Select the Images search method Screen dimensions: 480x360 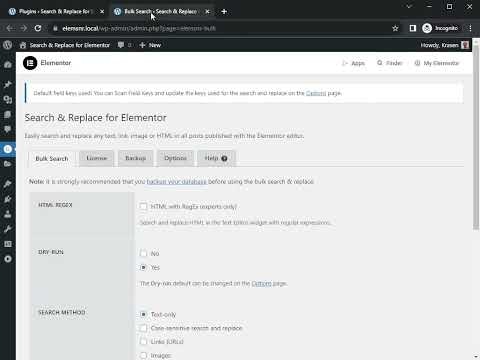(143, 355)
